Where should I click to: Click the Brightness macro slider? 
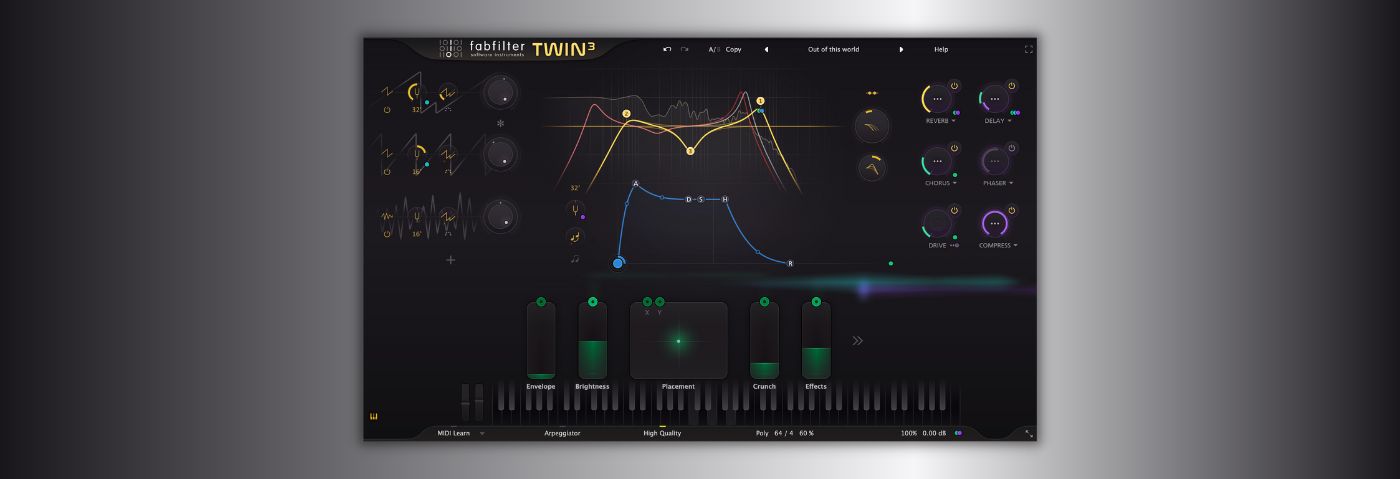click(x=593, y=340)
